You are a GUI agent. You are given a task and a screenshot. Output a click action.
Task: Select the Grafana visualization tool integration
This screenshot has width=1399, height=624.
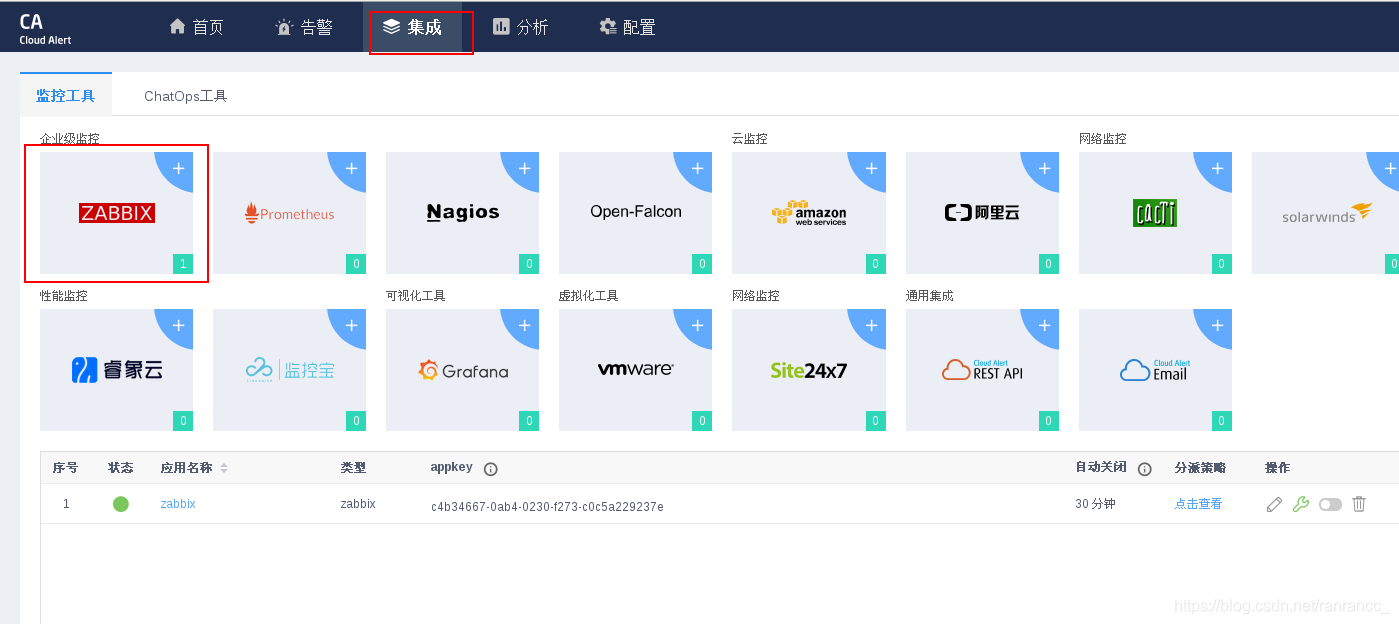click(462, 370)
